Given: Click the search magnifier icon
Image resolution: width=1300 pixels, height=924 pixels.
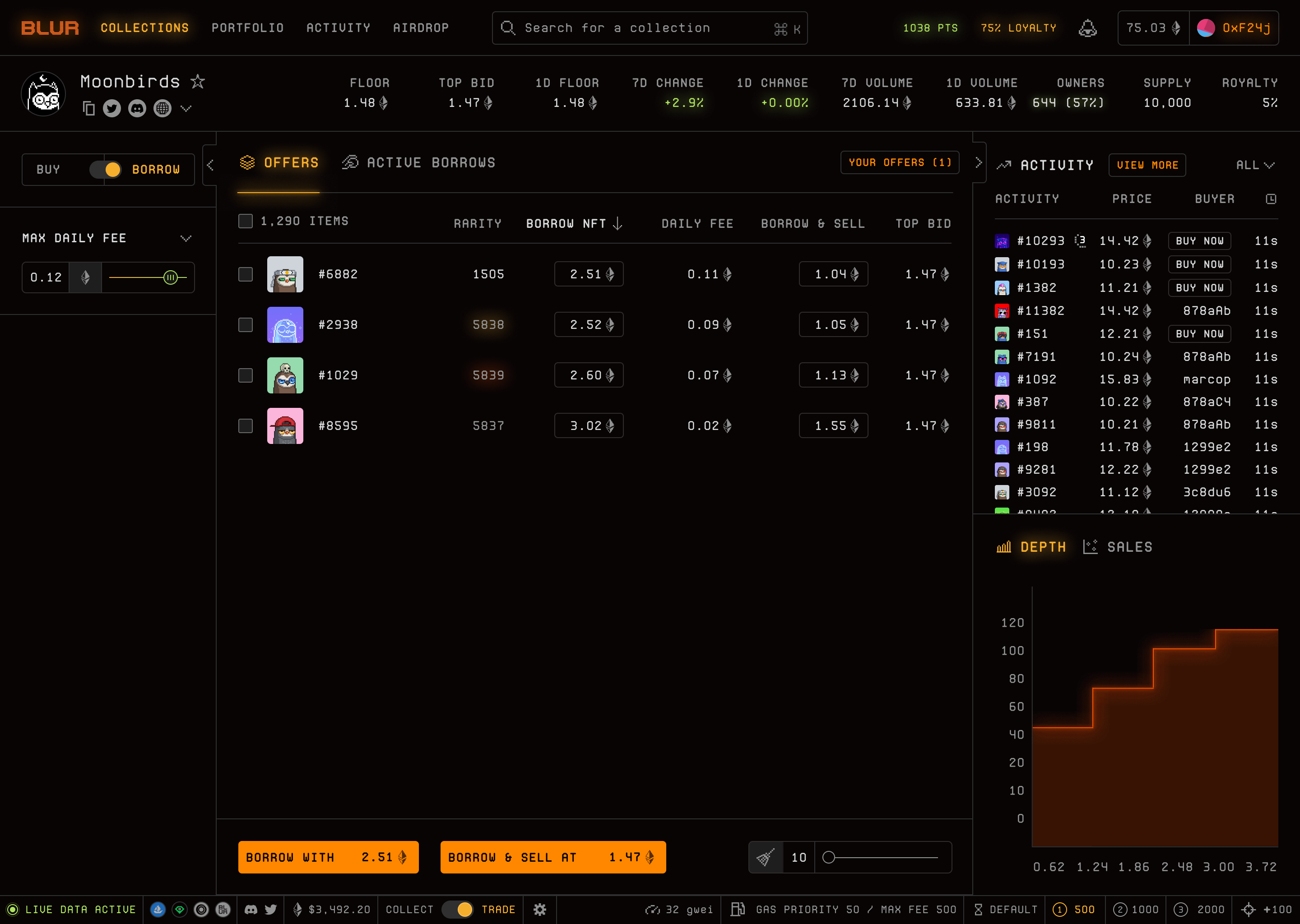Looking at the screenshot, I should [508, 28].
